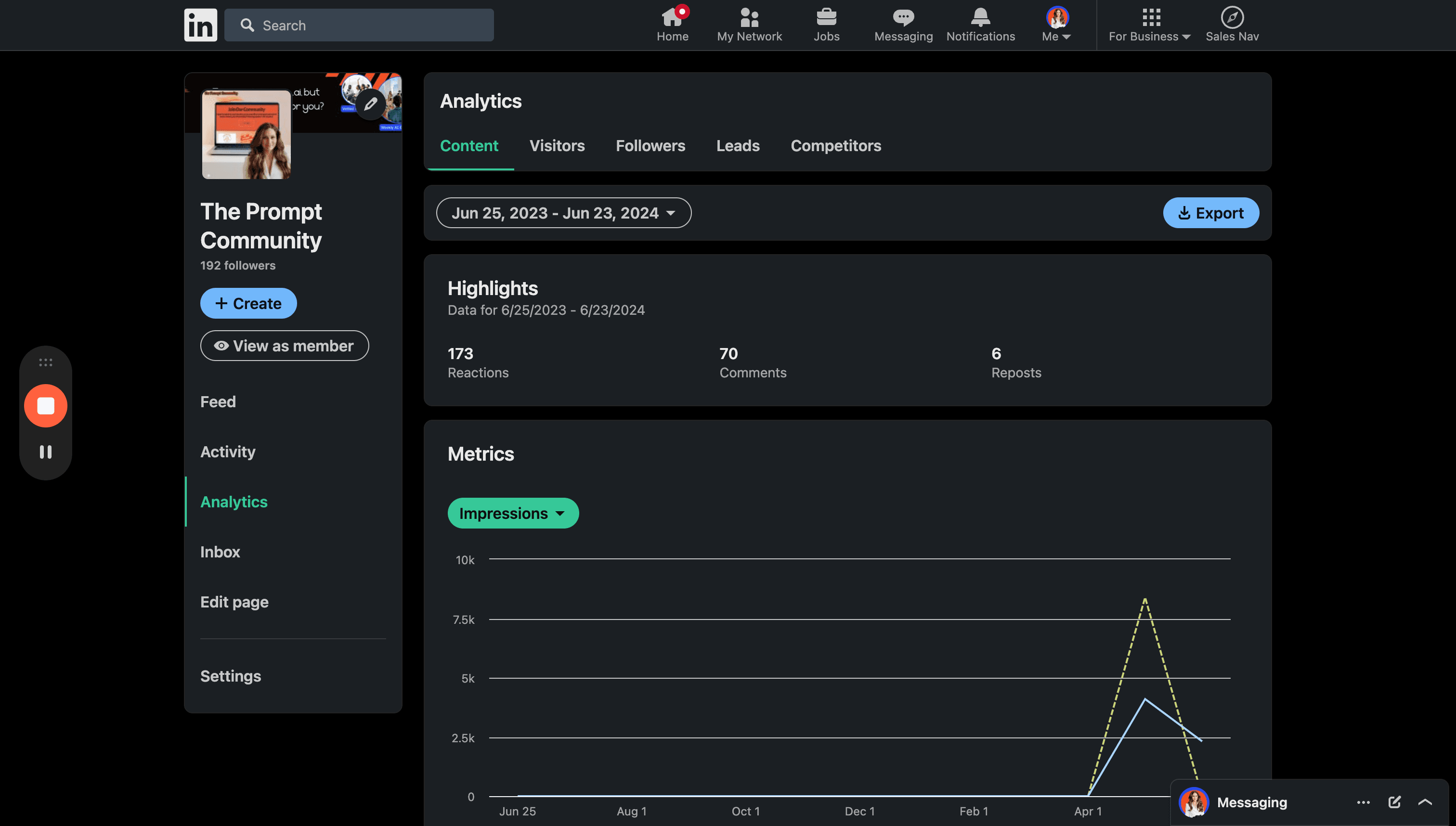This screenshot has height=826, width=1456.
Task: Open Edit page in the sidebar
Action: point(234,602)
